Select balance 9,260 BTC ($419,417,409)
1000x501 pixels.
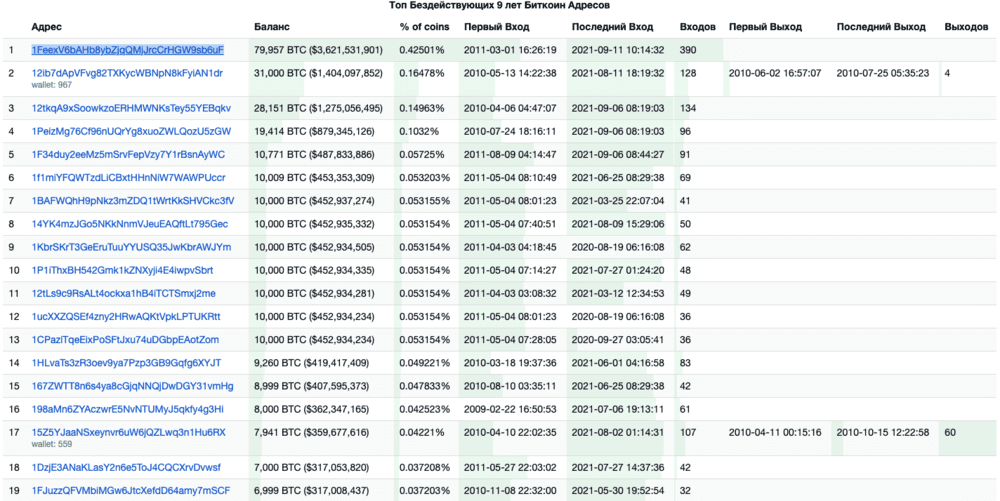(x=311, y=363)
